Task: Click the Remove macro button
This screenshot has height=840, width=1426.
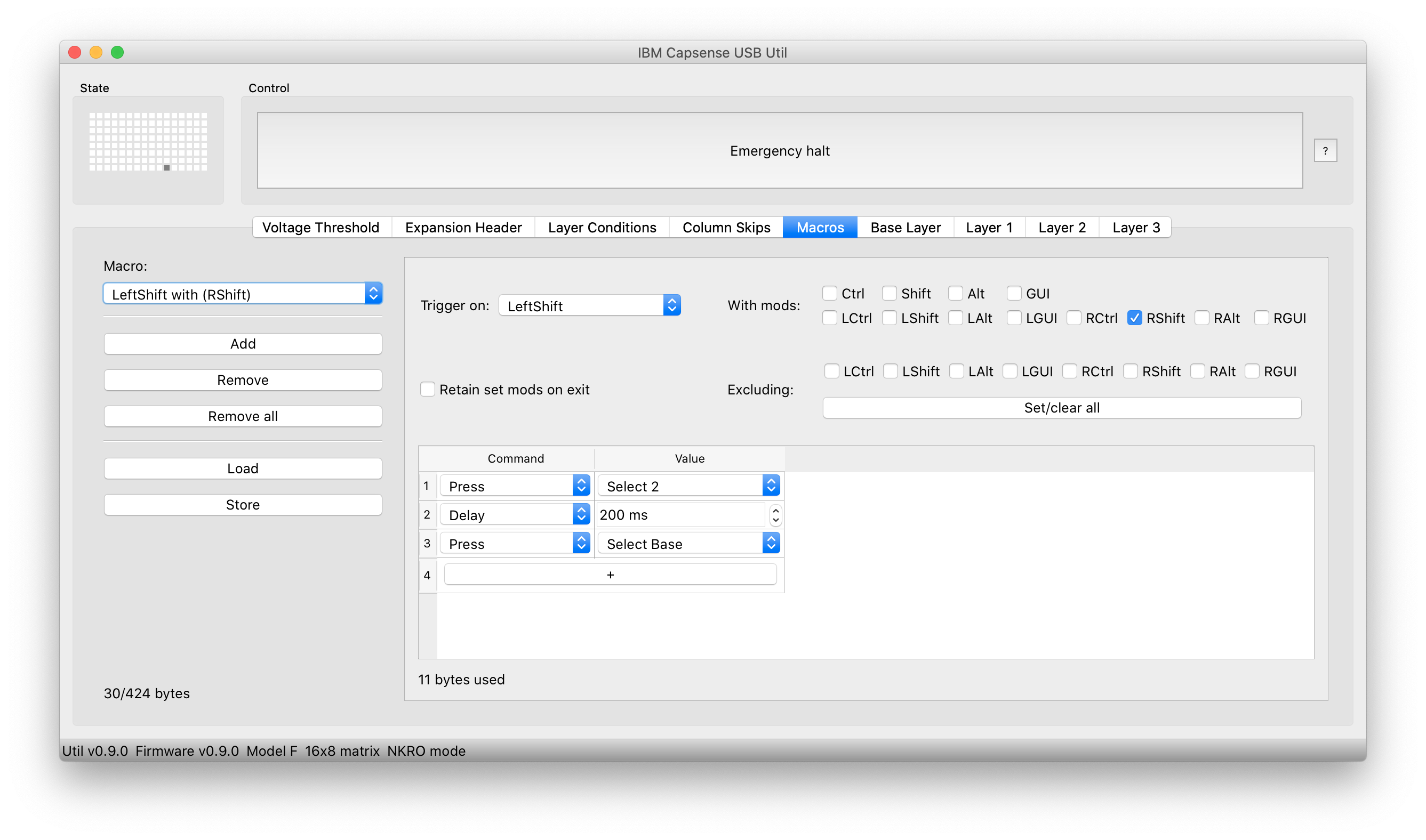Action: (243, 380)
